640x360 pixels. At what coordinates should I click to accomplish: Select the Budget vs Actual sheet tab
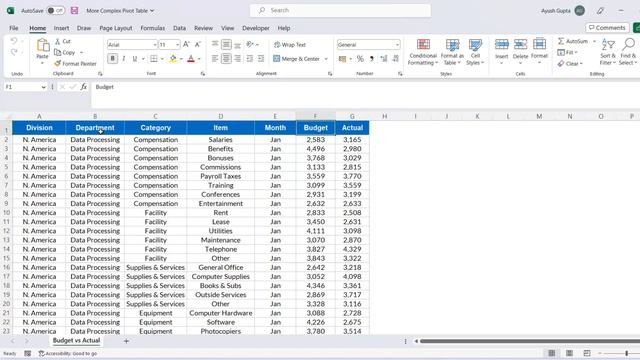point(76,340)
